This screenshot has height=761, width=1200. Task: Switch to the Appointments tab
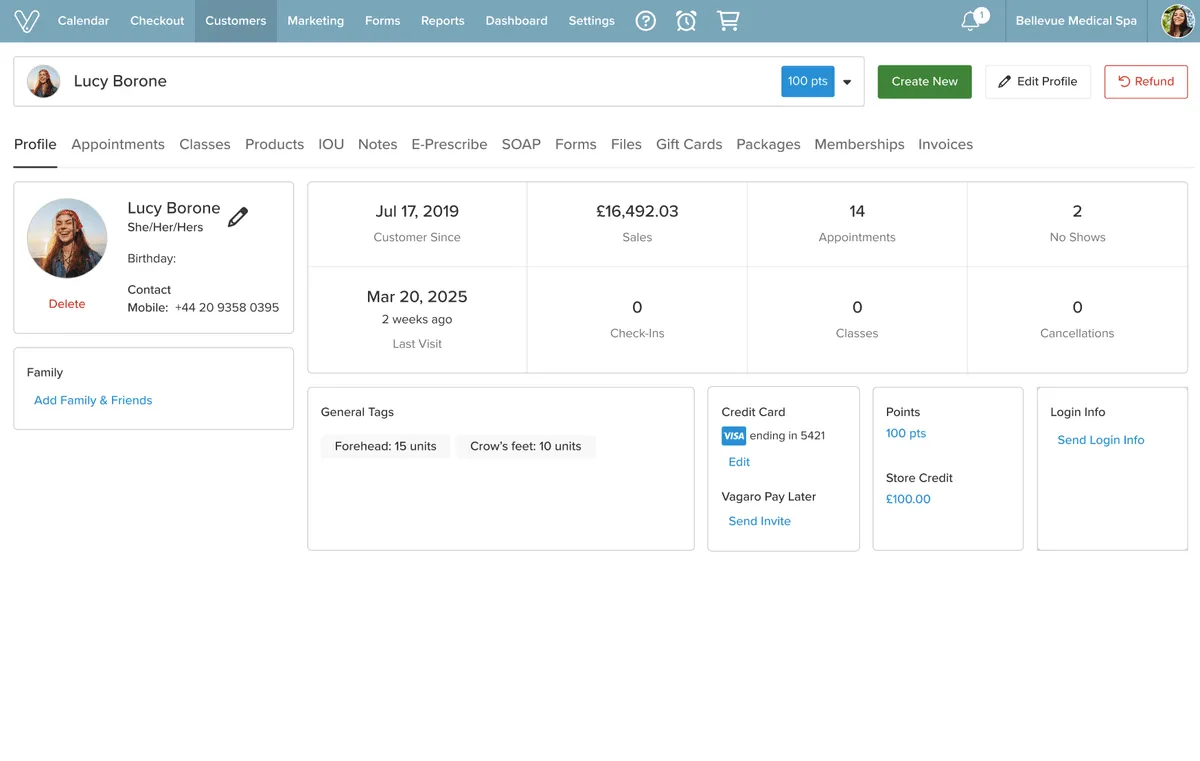[x=118, y=144]
